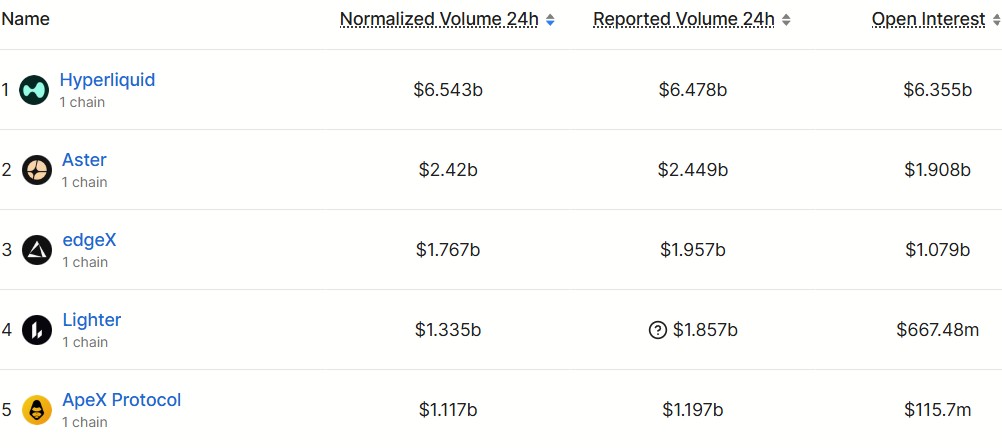Click the Reported Volume 24h column header
This screenshot has width=1002, height=448.
[x=684, y=19]
